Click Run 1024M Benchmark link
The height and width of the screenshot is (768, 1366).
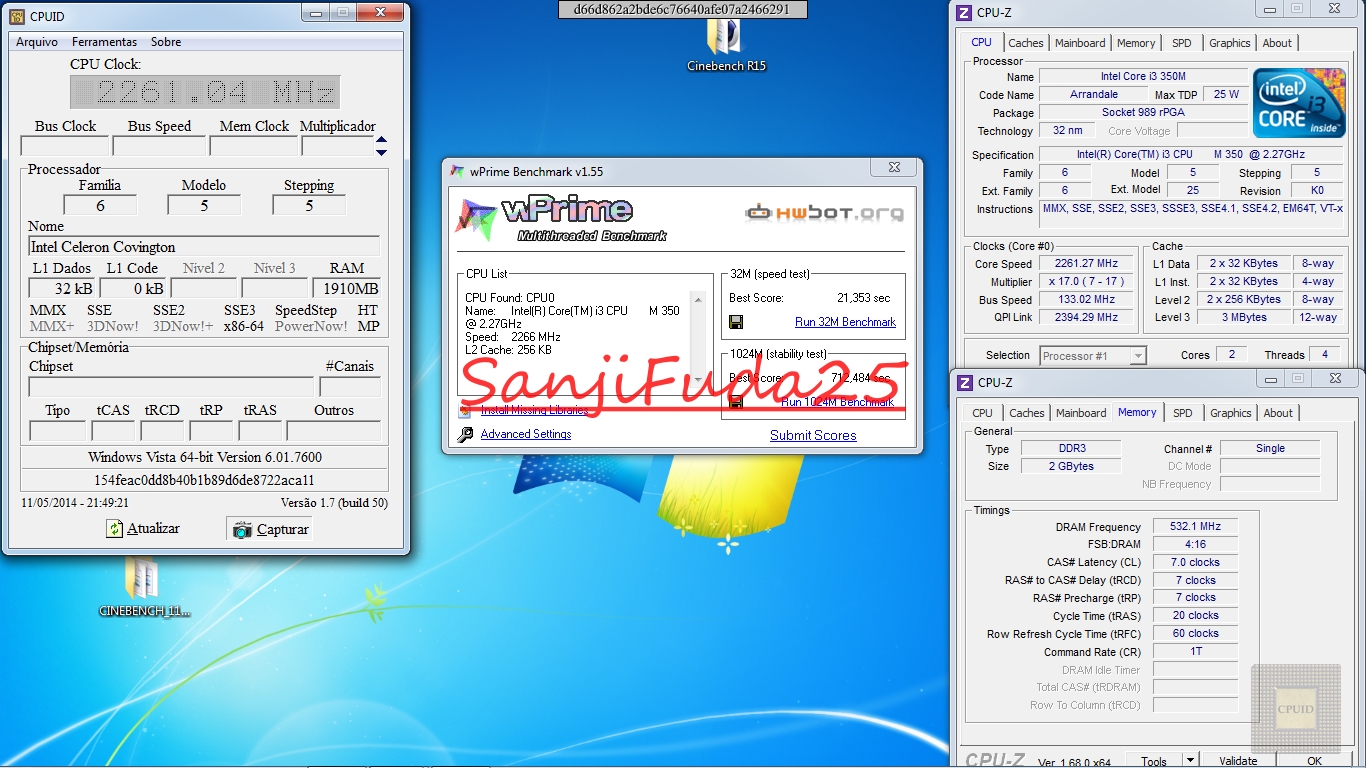[838, 402]
